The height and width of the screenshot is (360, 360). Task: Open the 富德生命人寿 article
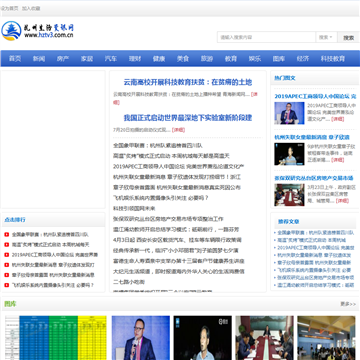pyautogui.click(x=179, y=261)
